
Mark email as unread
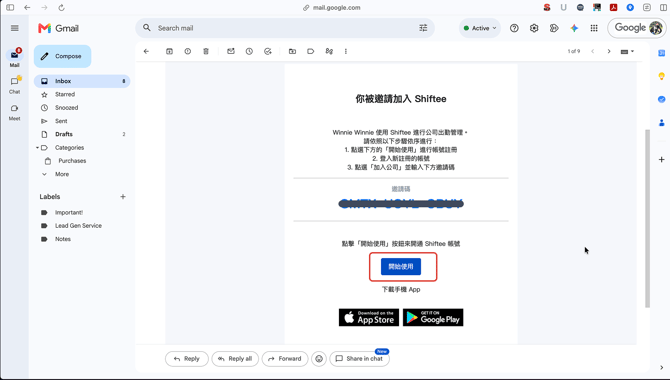[231, 51]
